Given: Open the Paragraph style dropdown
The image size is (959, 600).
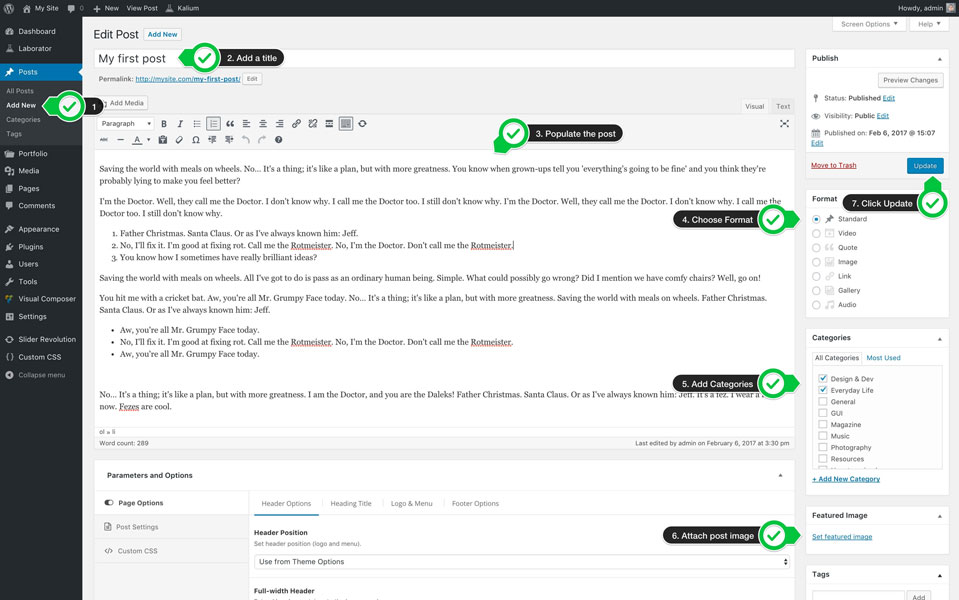Looking at the screenshot, I should pos(127,123).
